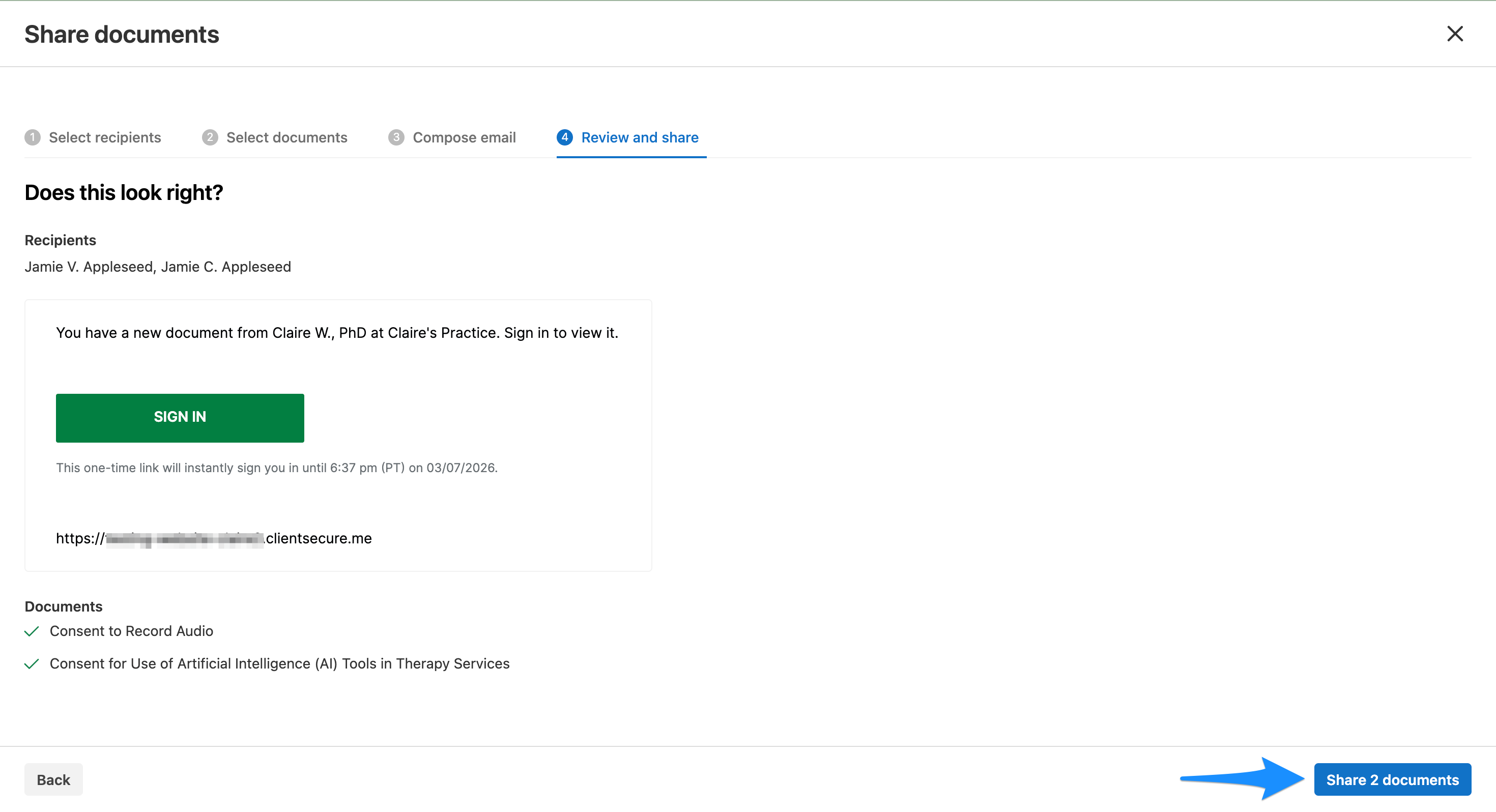
Task: Click the green SIGN IN button
Action: (180, 418)
